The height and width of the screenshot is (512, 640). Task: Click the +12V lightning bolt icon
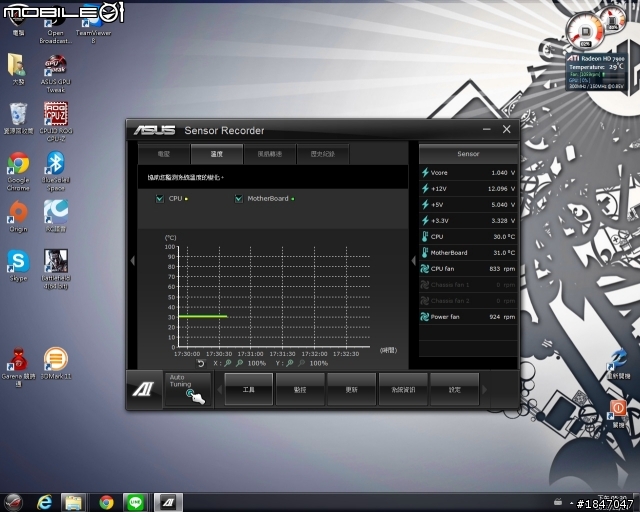[x=425, y=189]
